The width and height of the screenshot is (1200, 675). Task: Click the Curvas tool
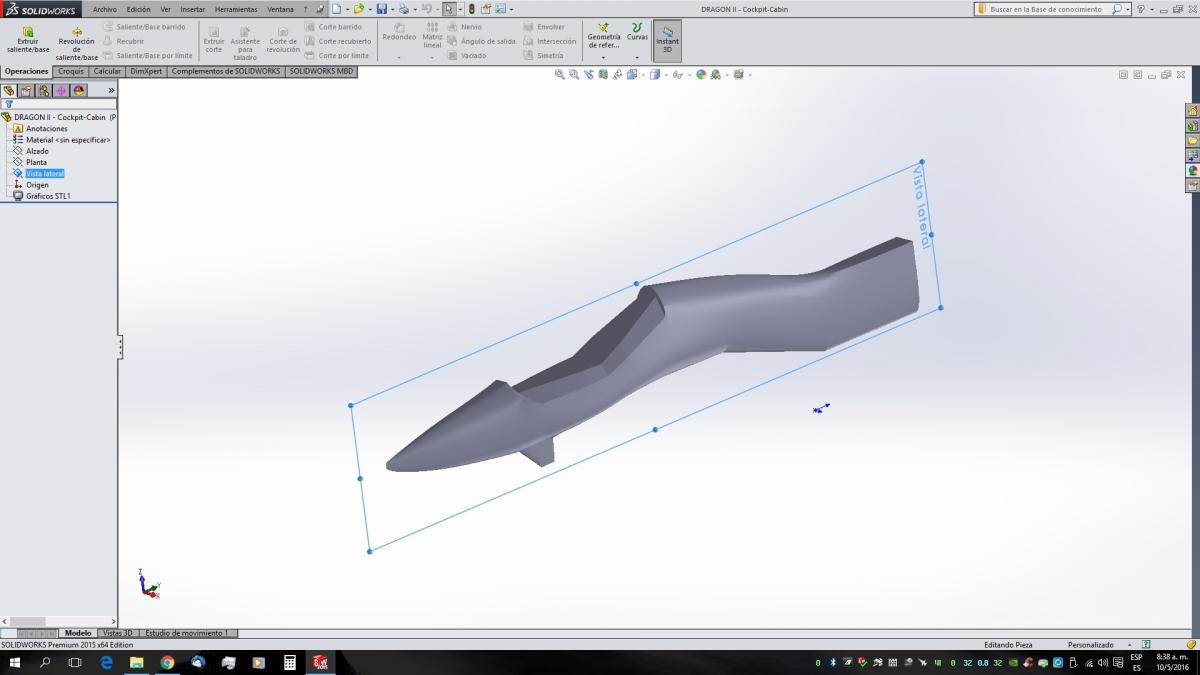click(637, 32)
